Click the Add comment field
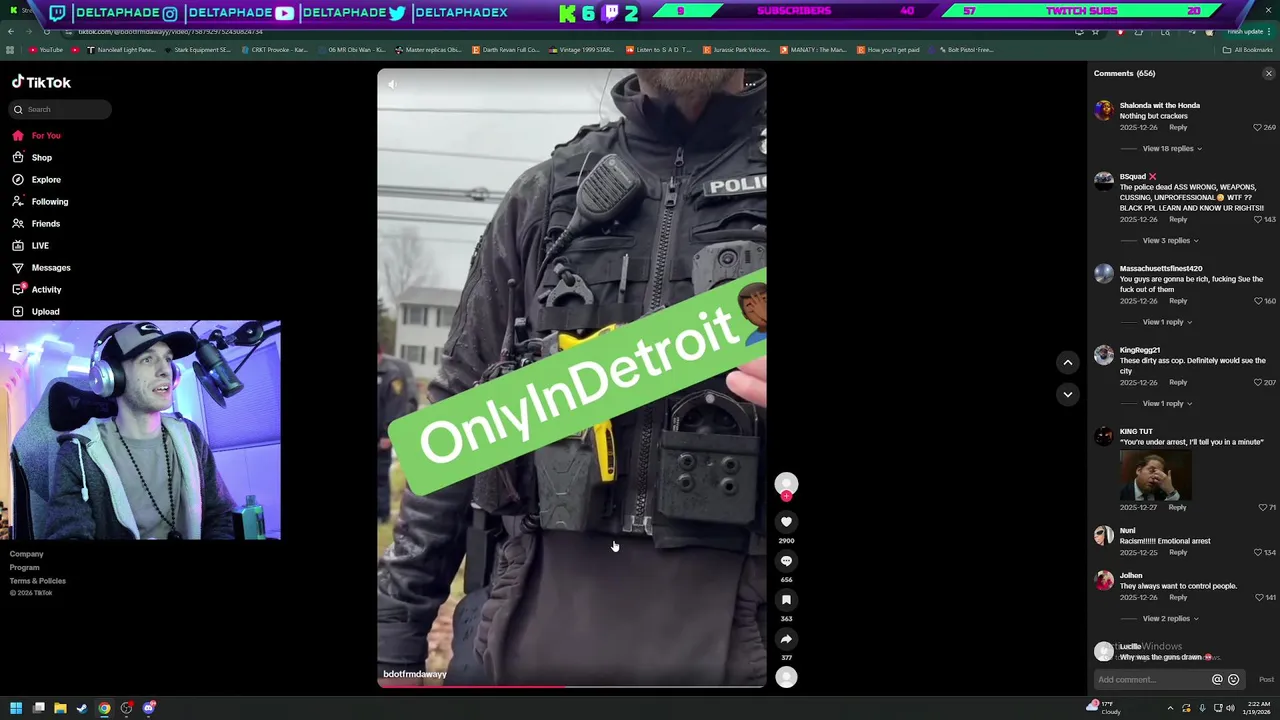The image size is (1280, 720). [1150, 680]
